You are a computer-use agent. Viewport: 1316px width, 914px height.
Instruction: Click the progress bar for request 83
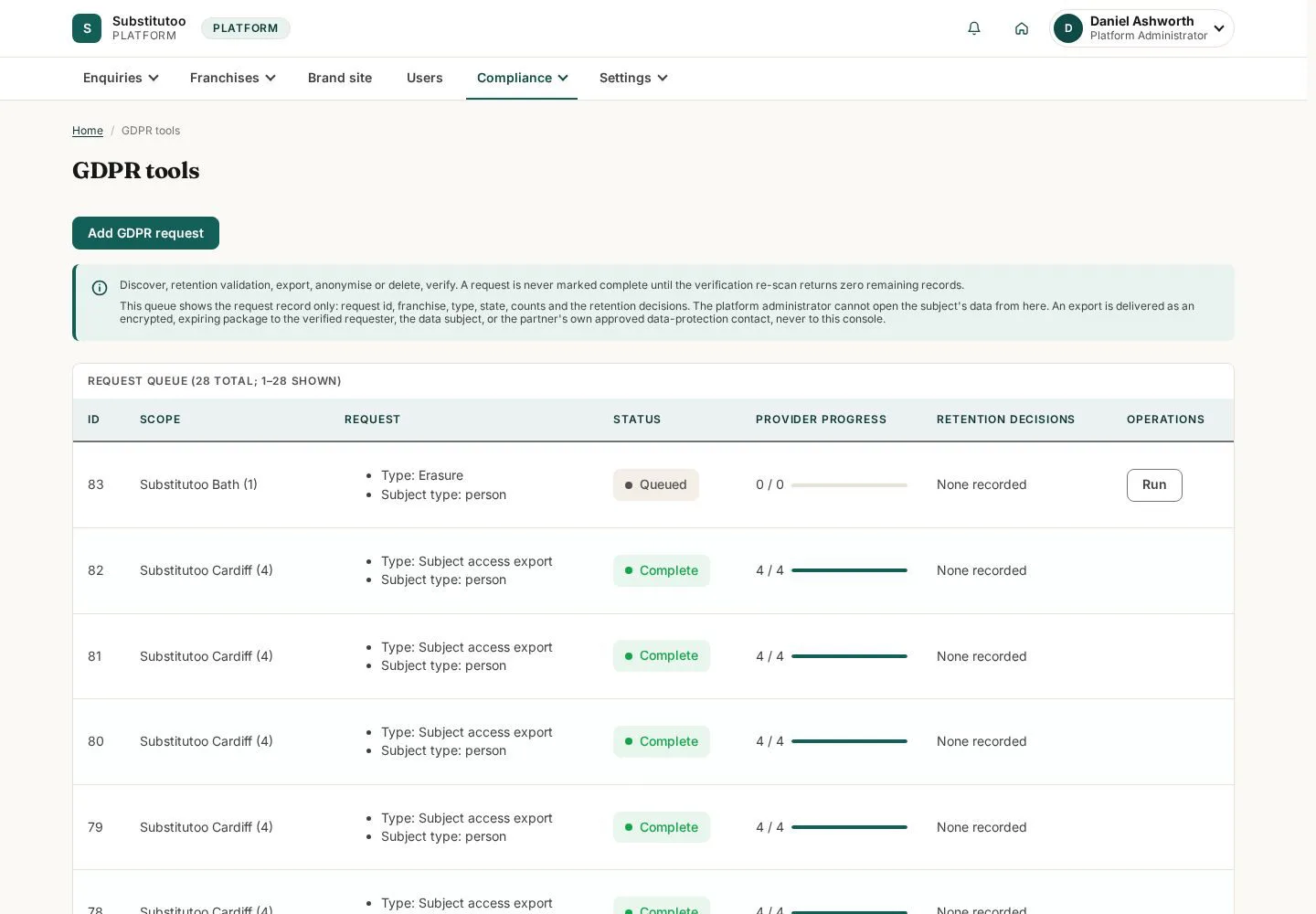coord(849,485)
